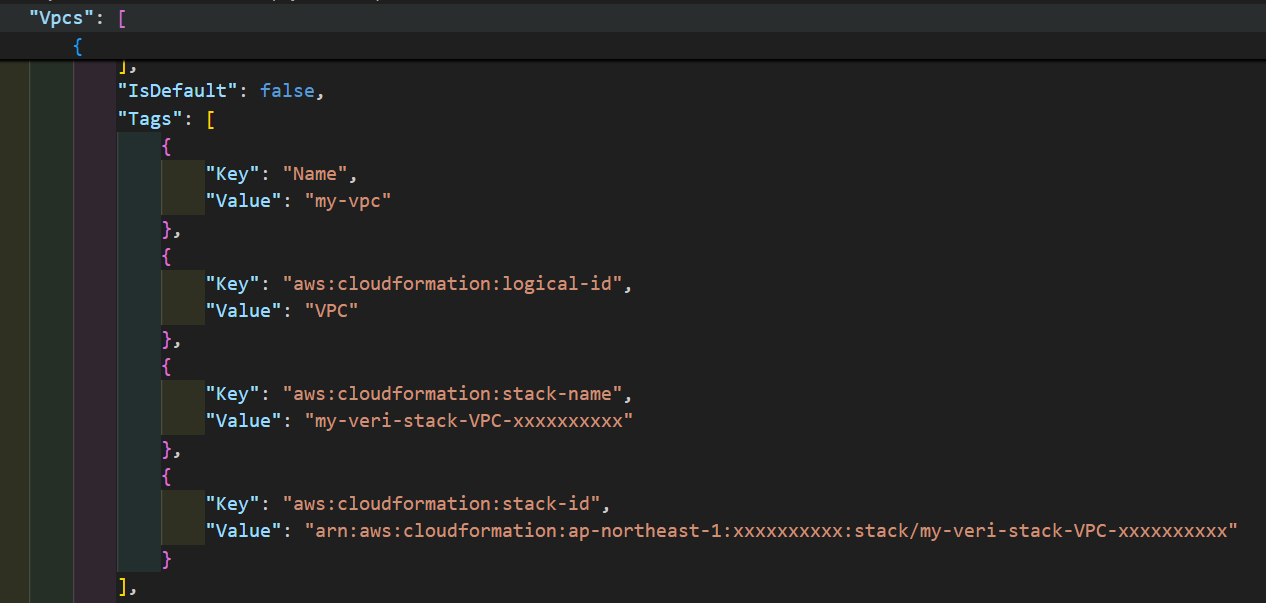Click the "my-vpc" value string
Screen dimensions: 1266x605
pos(347,201)
